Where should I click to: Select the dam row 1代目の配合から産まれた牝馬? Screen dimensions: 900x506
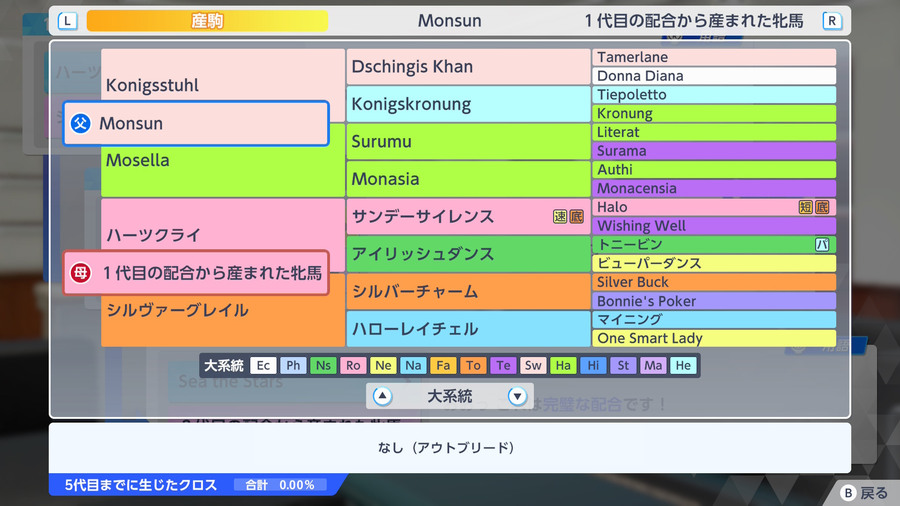pyautogui.click(x=196, y=273)
